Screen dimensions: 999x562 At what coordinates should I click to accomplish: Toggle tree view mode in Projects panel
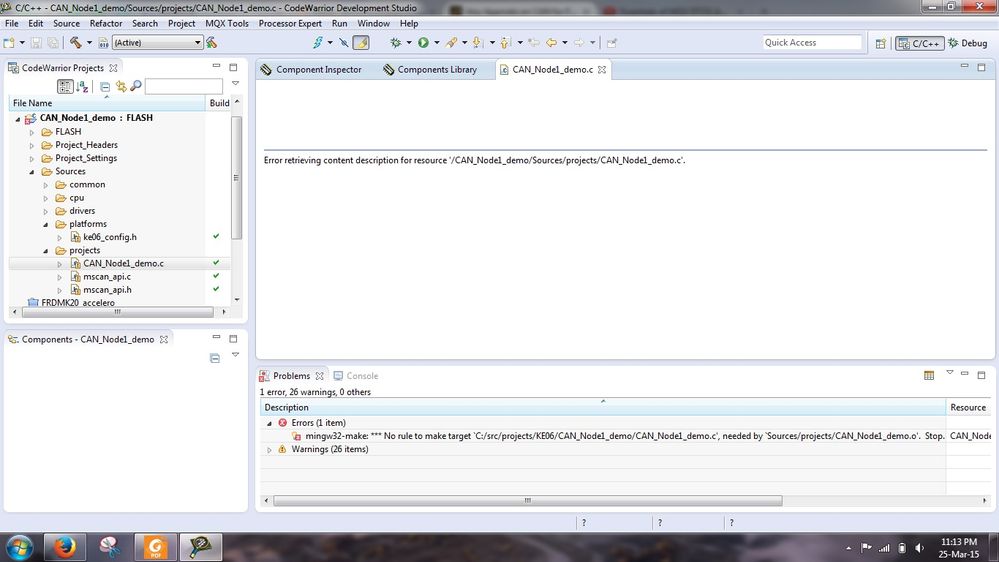click(65, 86)
